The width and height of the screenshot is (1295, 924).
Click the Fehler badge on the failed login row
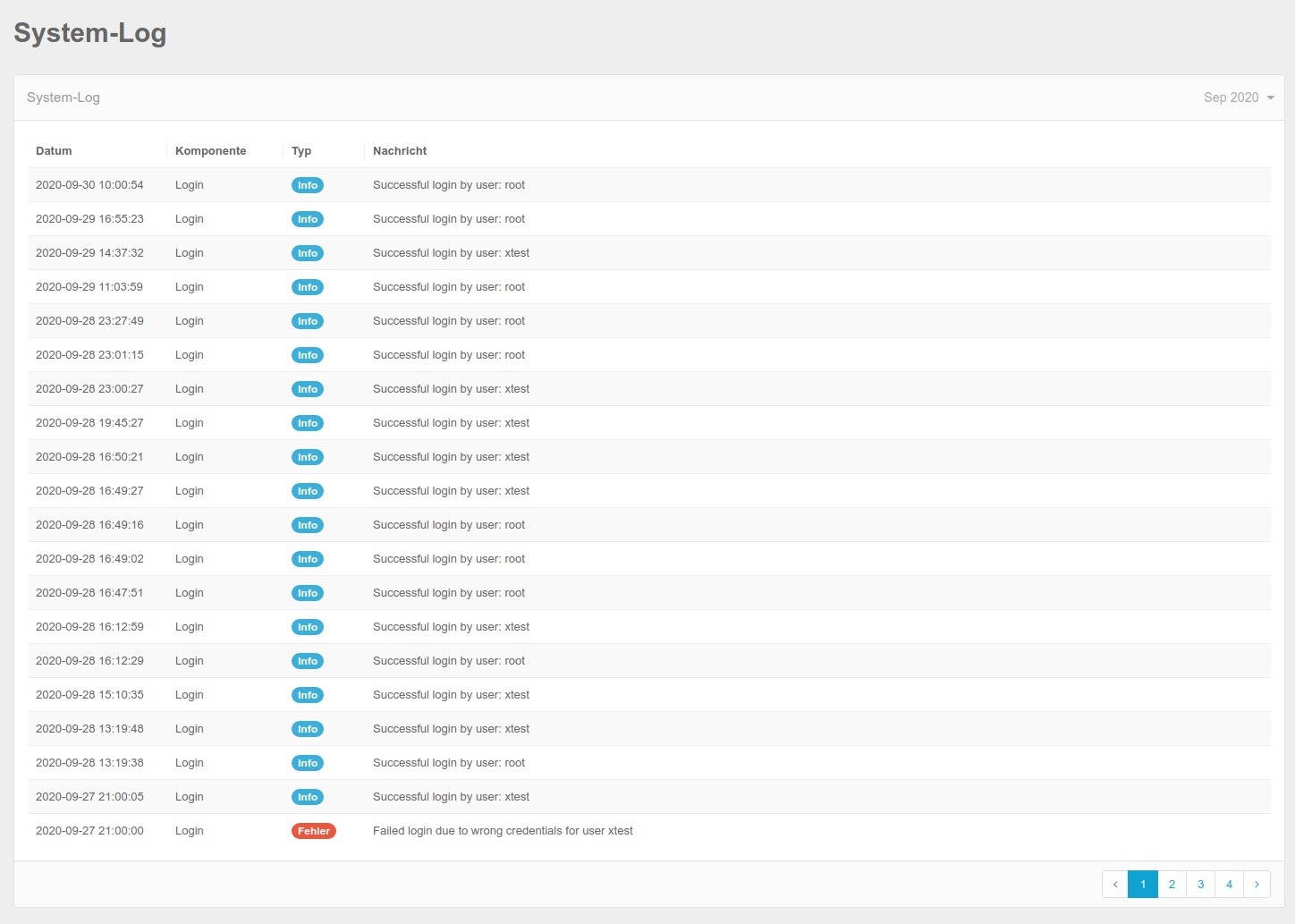(x=313, y=830)
